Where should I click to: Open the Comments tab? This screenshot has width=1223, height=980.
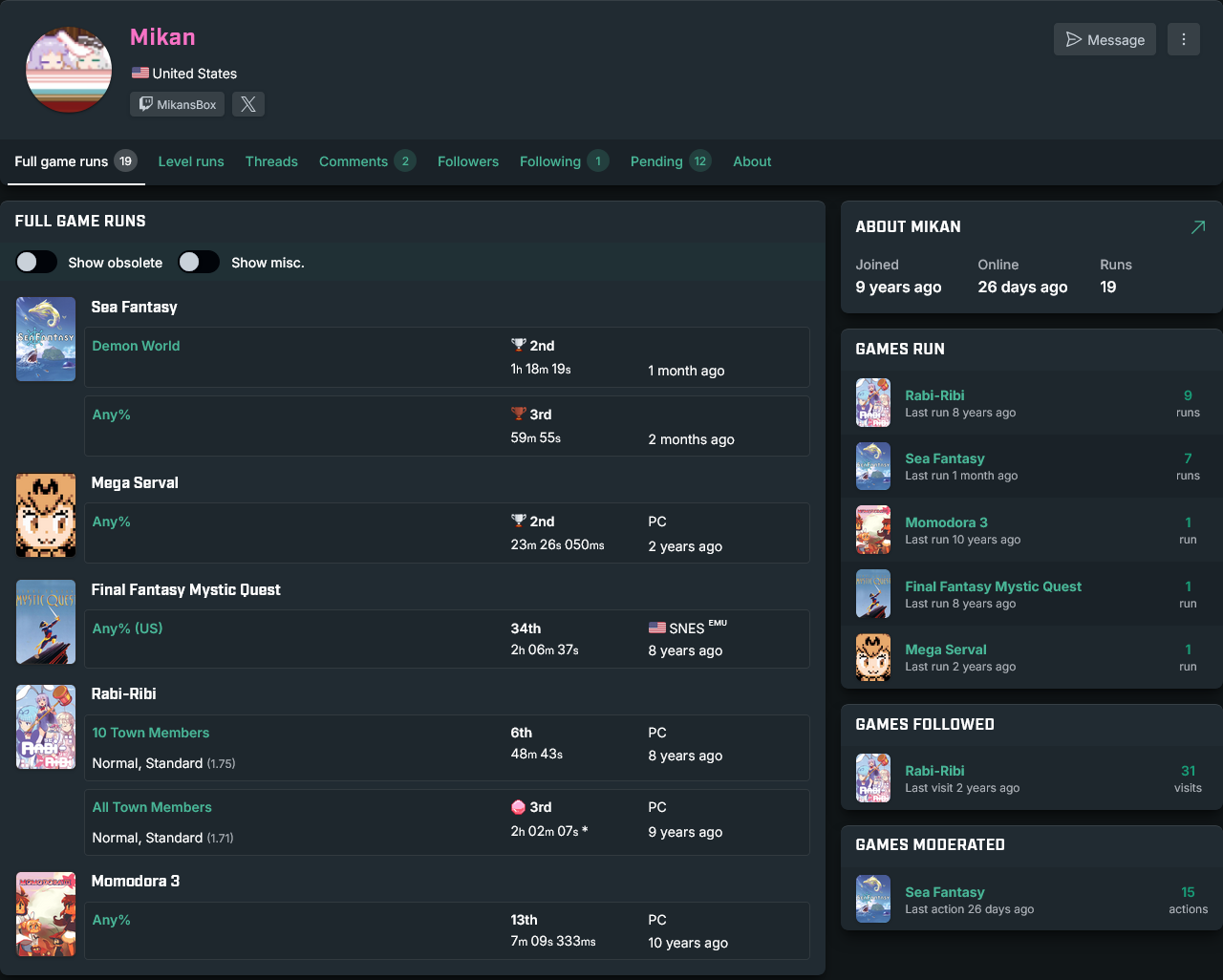coord(367,161)
